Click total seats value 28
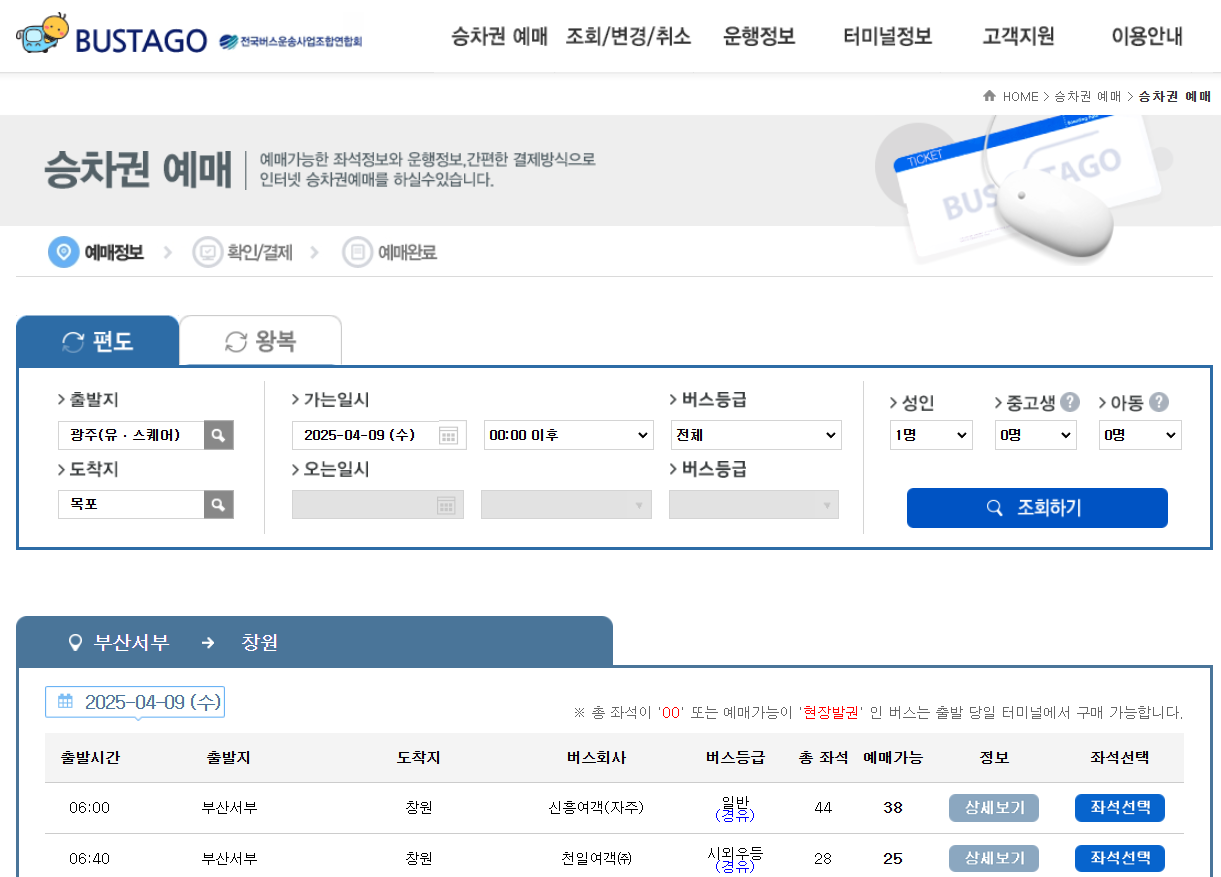Image resolution: width=1221 pixels, height=877 pixels. pyautogui.click(x=823, y=858)
